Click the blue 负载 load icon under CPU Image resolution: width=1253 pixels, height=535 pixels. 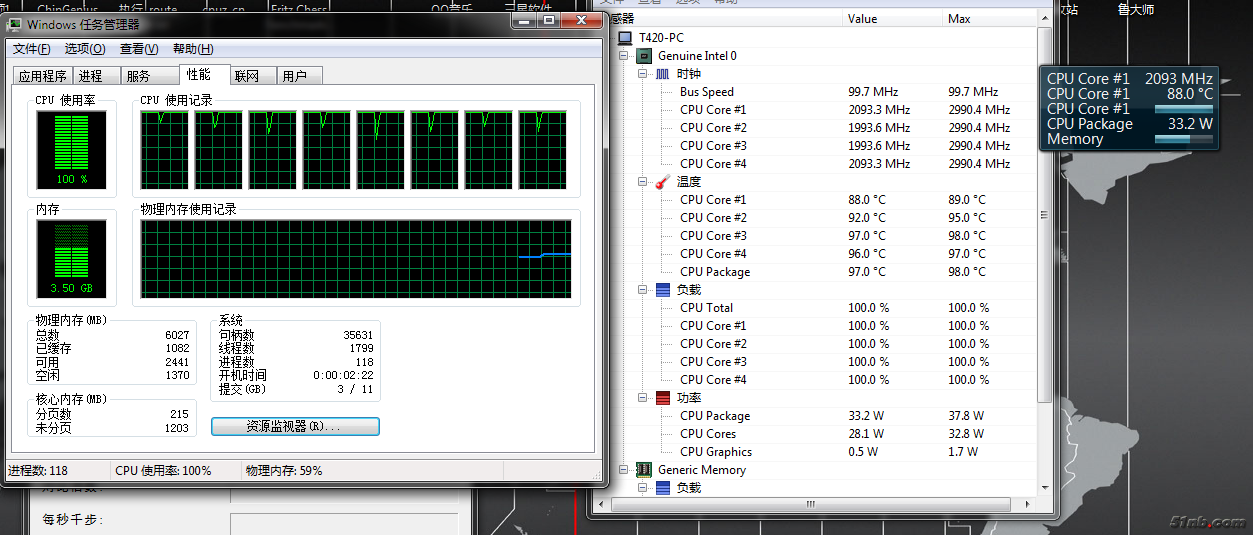tap(663, 290)
